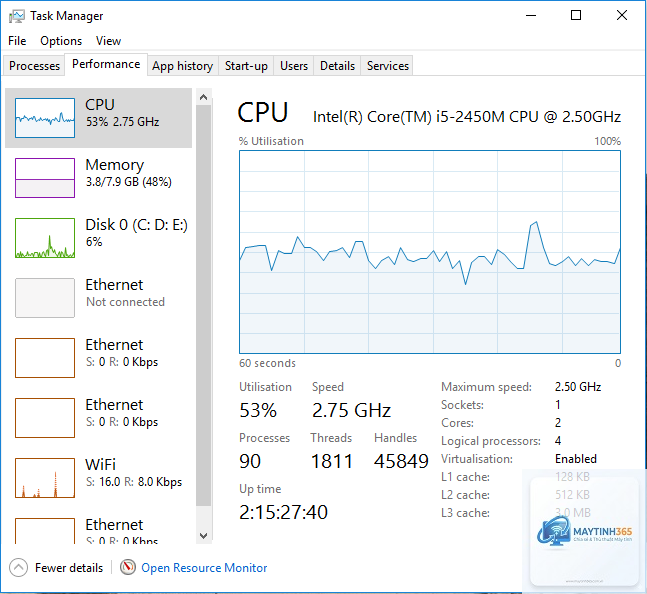Open the Start-up tab
Image resolution: width=647 pixels, height=594 pixels.
[246, 66]
